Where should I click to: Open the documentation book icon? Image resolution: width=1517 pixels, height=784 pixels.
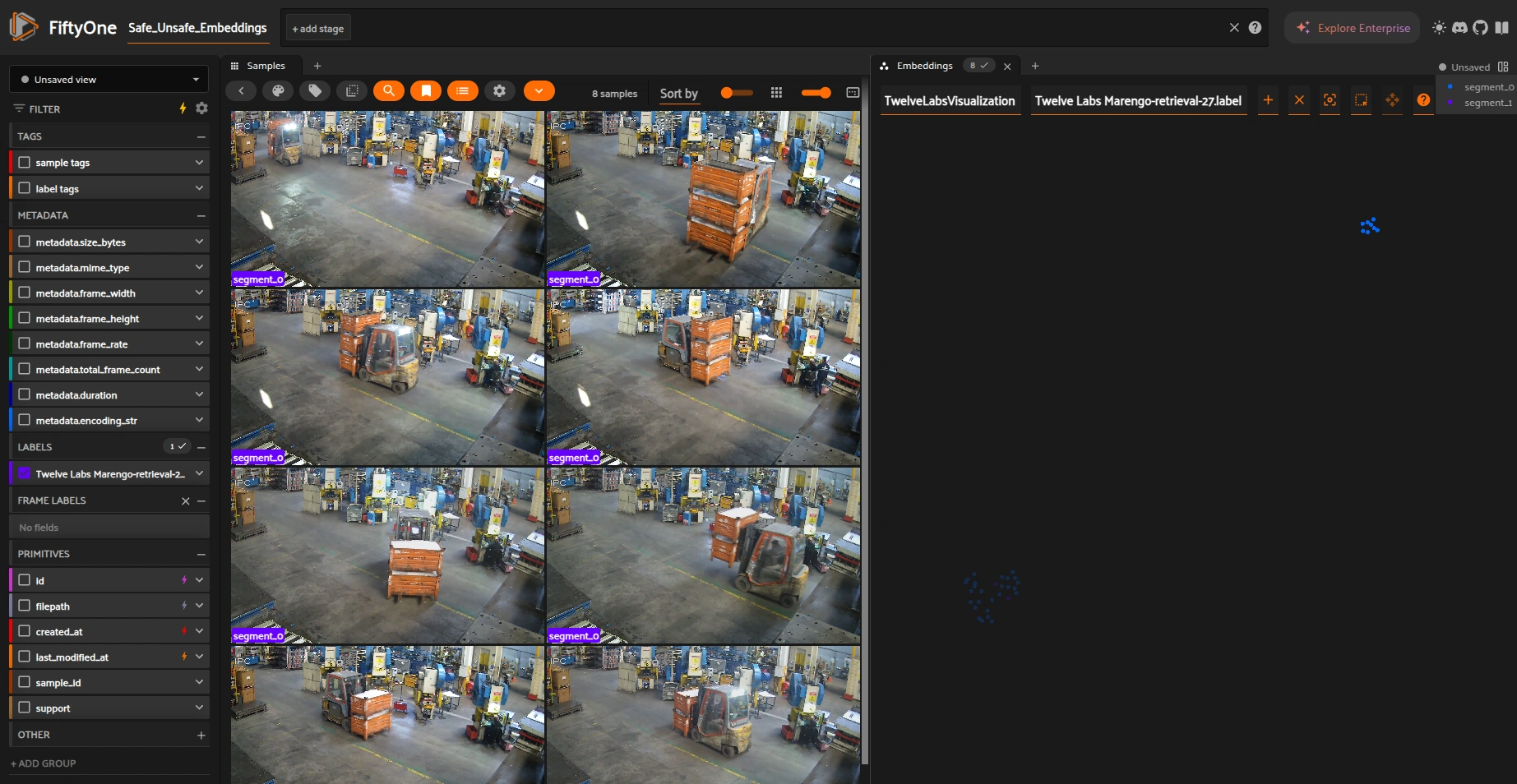click(x=1501, y=27)
